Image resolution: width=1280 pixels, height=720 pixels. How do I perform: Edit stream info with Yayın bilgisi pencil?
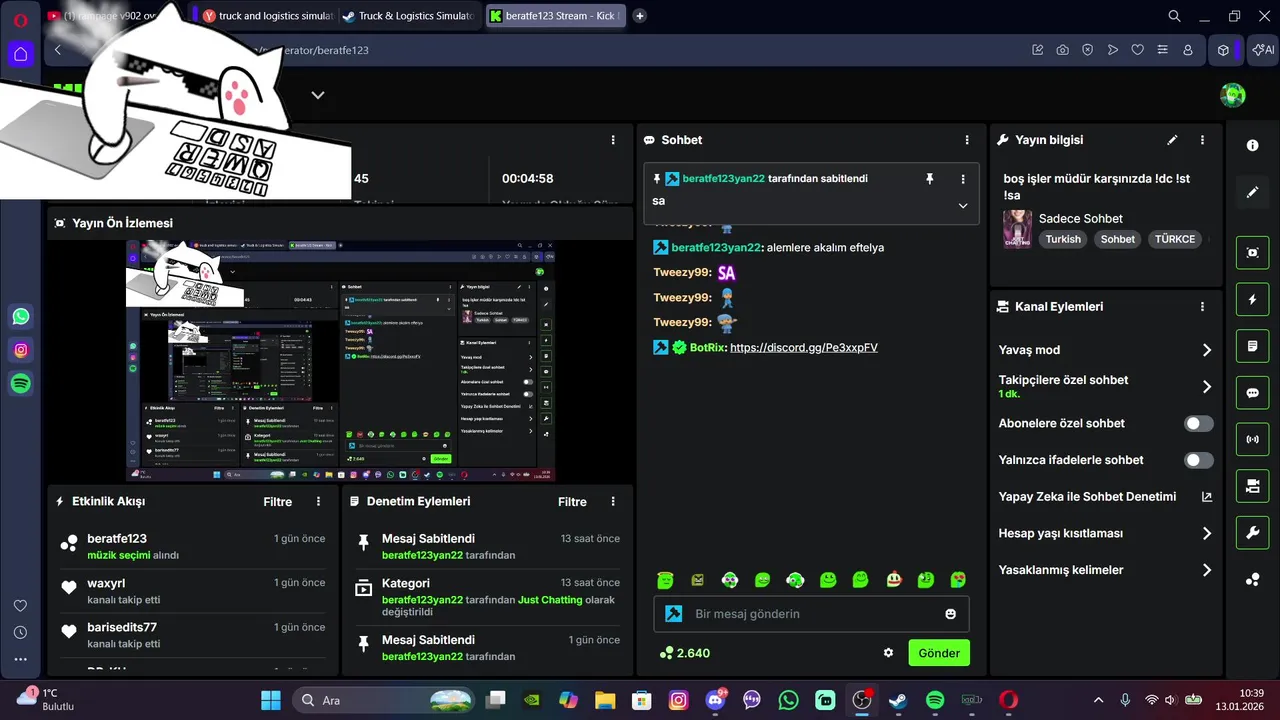pos(1172,140)
